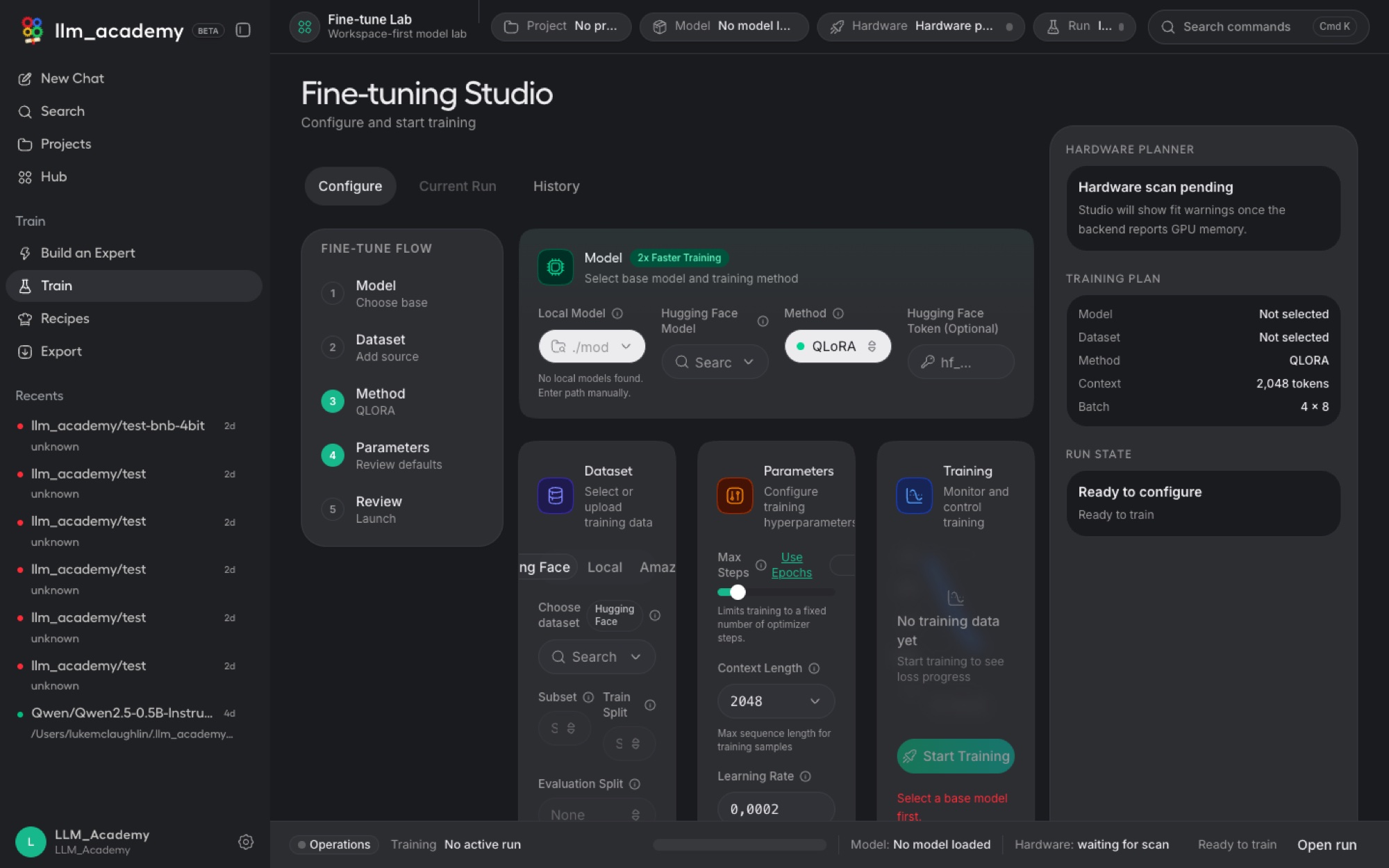This screenshot has height=868, width=1389.
Task: Open Export from the sidebar
Action: tap(134, 351)
